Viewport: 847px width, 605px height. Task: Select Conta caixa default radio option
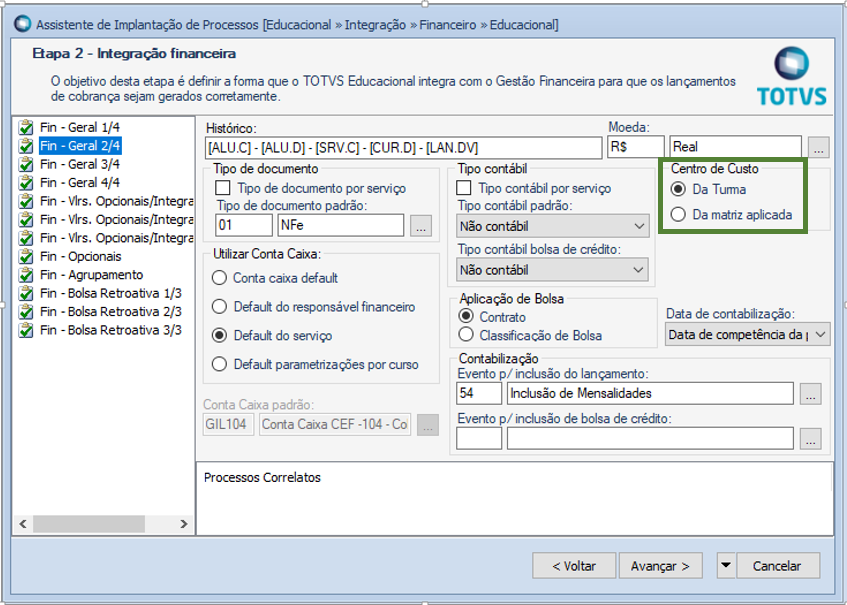coord(219,278)
